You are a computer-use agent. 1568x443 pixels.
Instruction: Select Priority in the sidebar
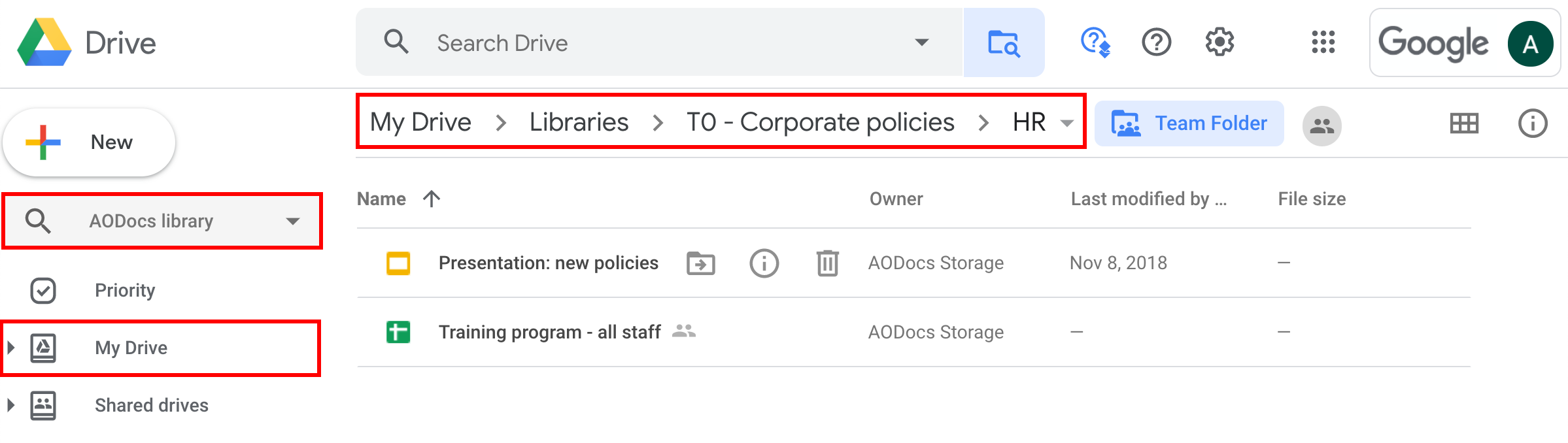pos(124,290)
